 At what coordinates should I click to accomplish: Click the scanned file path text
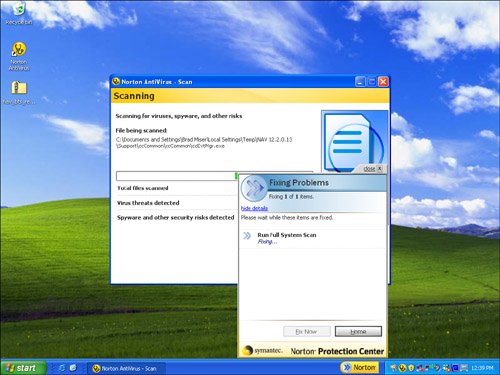[204, 143]
